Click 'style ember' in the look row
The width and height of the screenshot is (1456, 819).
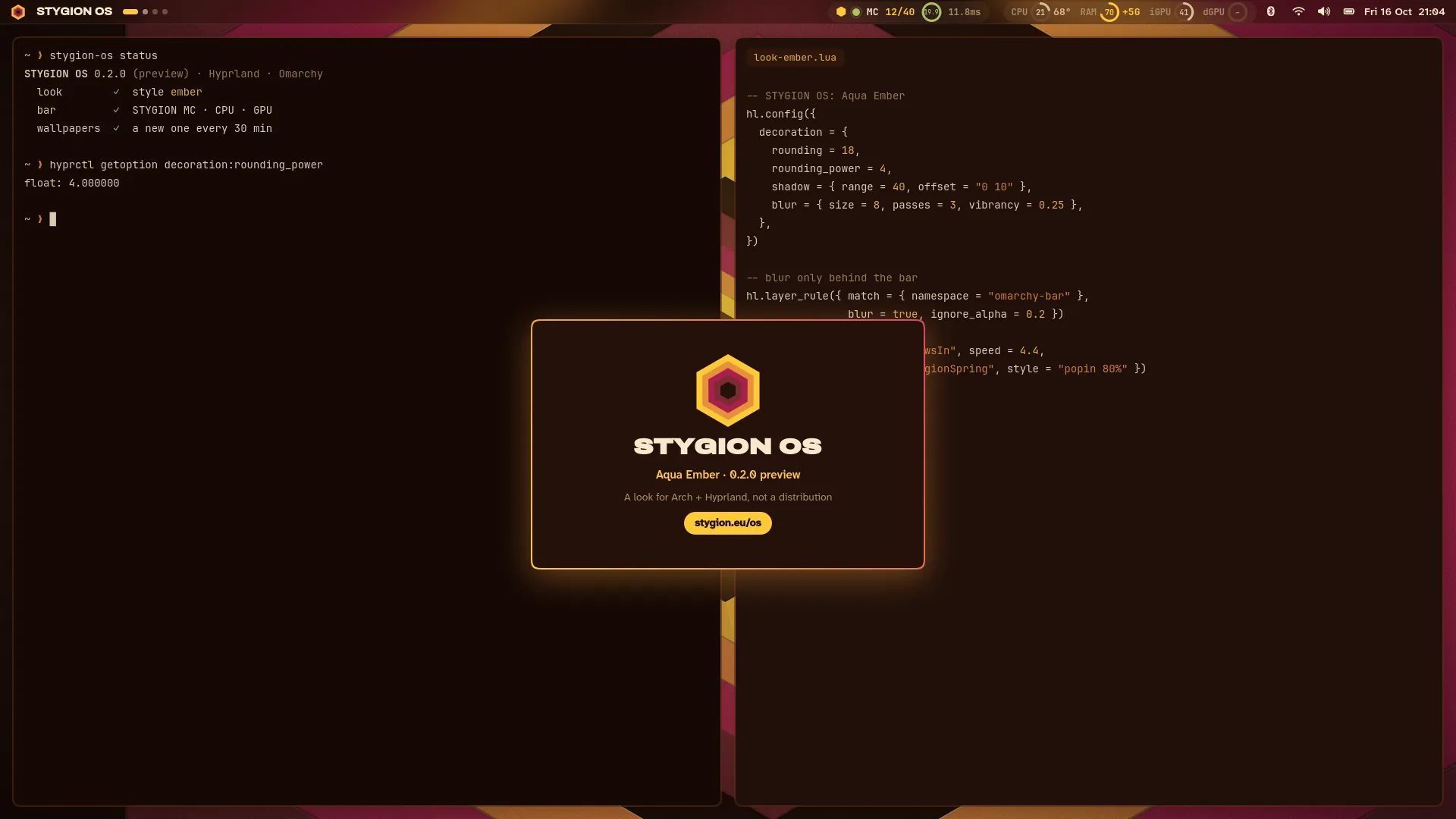[x=167, y=92]
